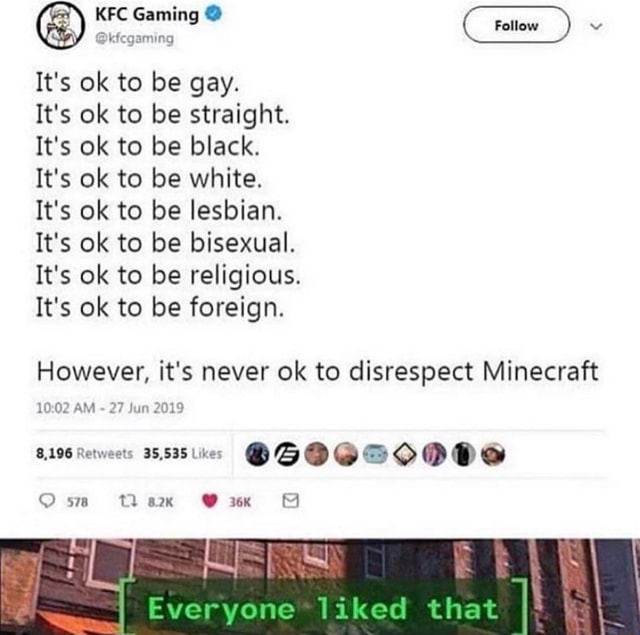Image resolution: width=640 pixels, height=635 pixels.
Task: Click the light blue robot liker avatar
Action: tap(375, 454)
